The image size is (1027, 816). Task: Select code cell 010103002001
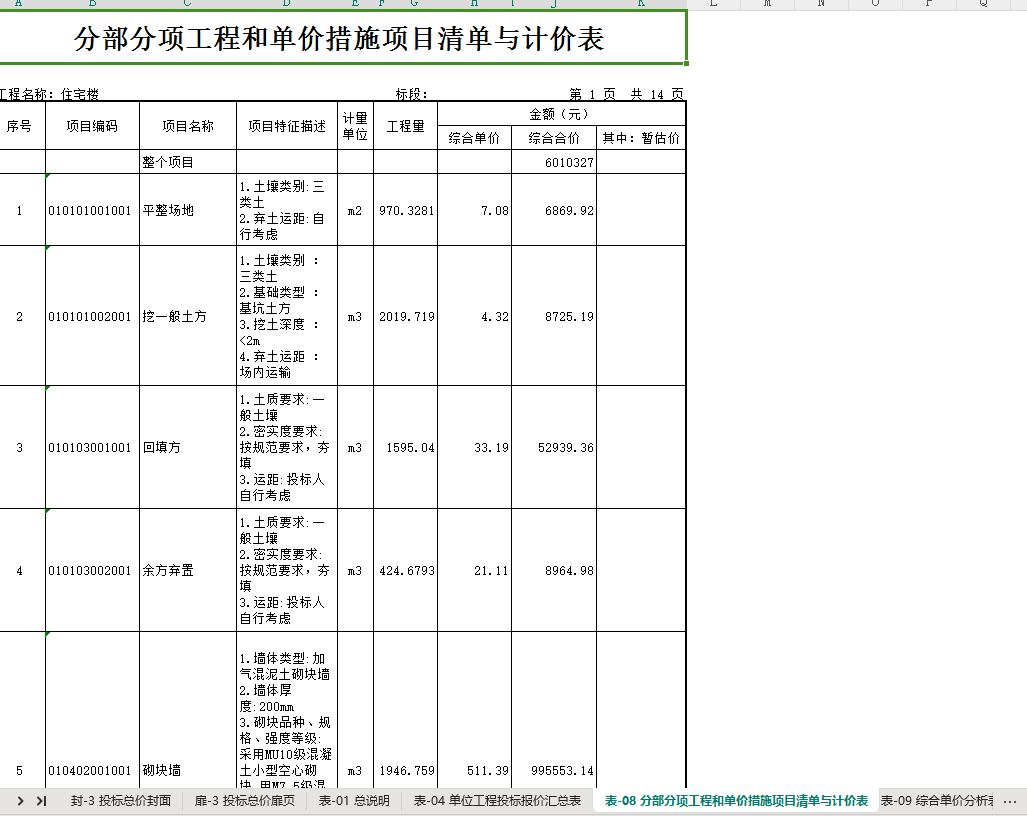[92, 570]
